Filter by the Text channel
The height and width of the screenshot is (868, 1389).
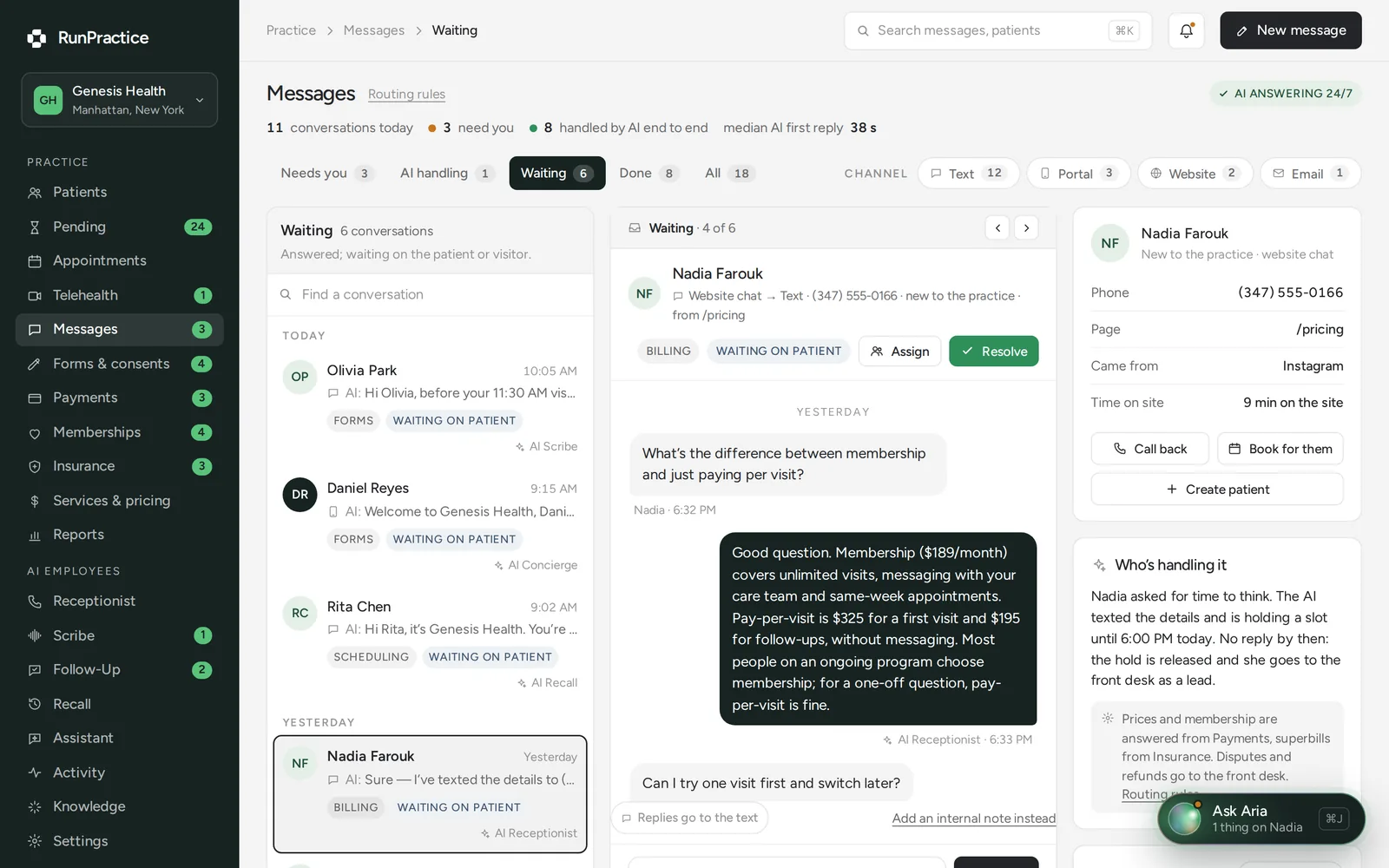point(968,174)
